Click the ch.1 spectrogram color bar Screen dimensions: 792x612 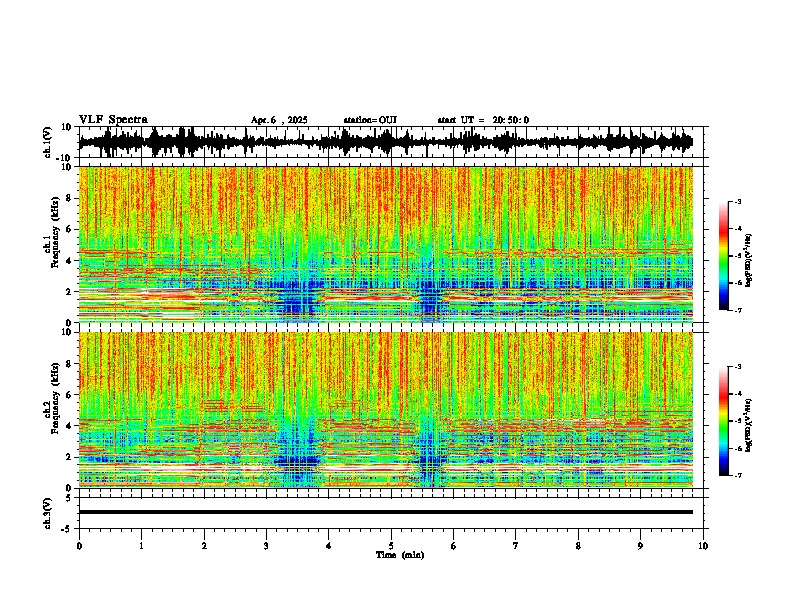[724, 256]
